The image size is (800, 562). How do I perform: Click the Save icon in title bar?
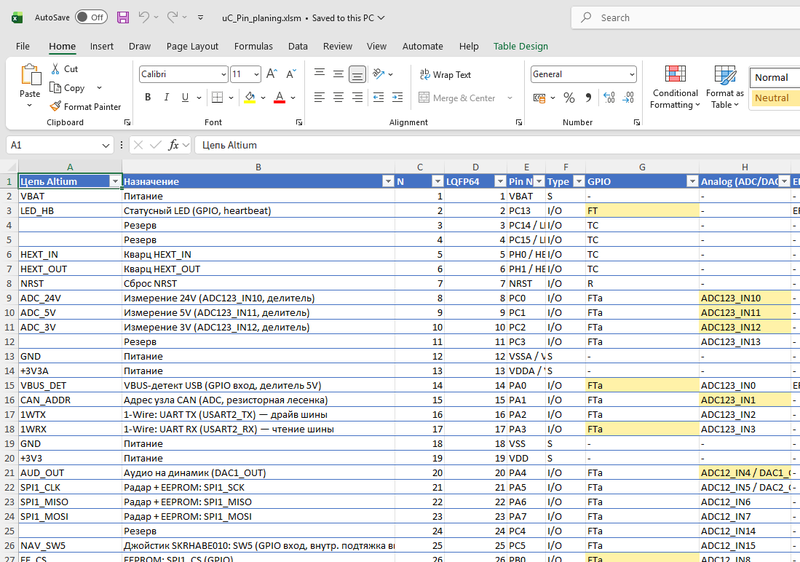pos(123,18)
